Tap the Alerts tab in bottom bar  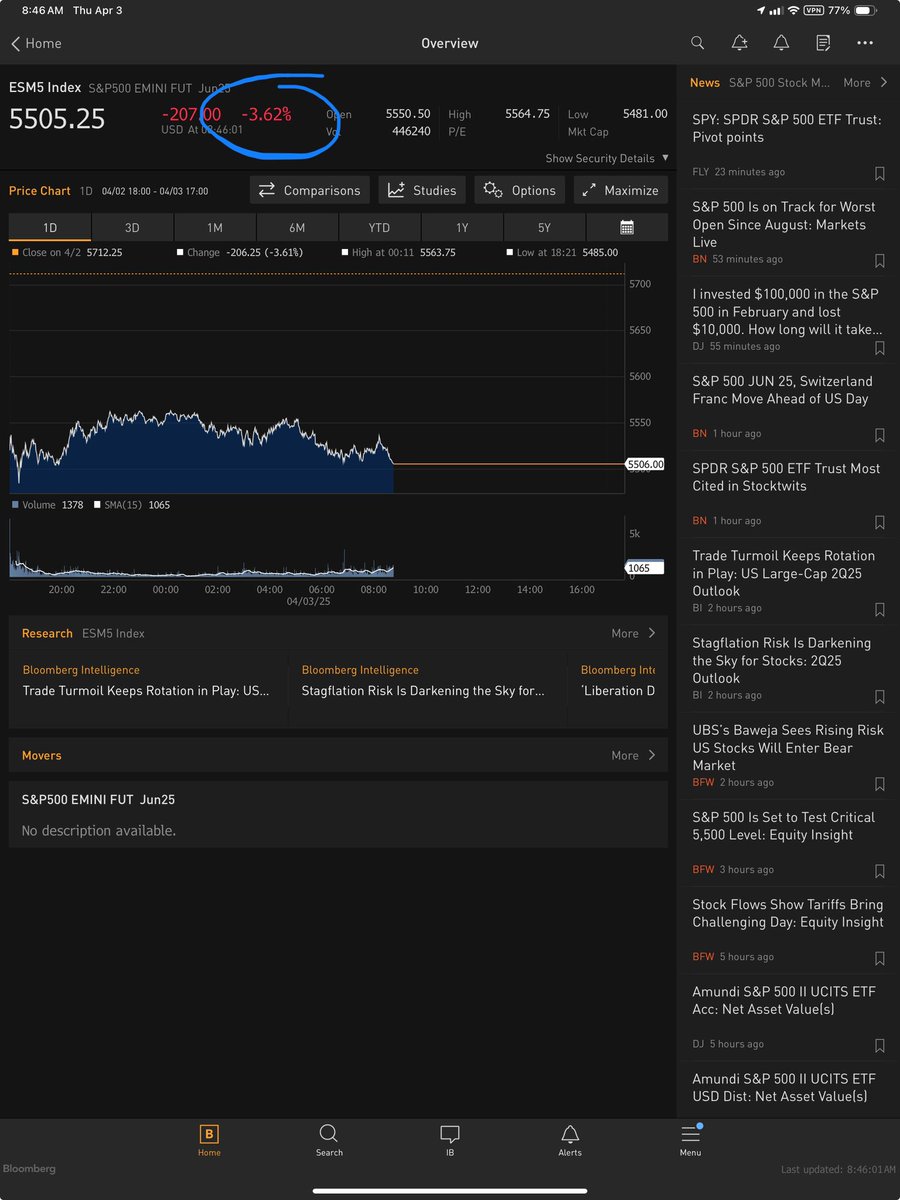tap(570, 1139)
